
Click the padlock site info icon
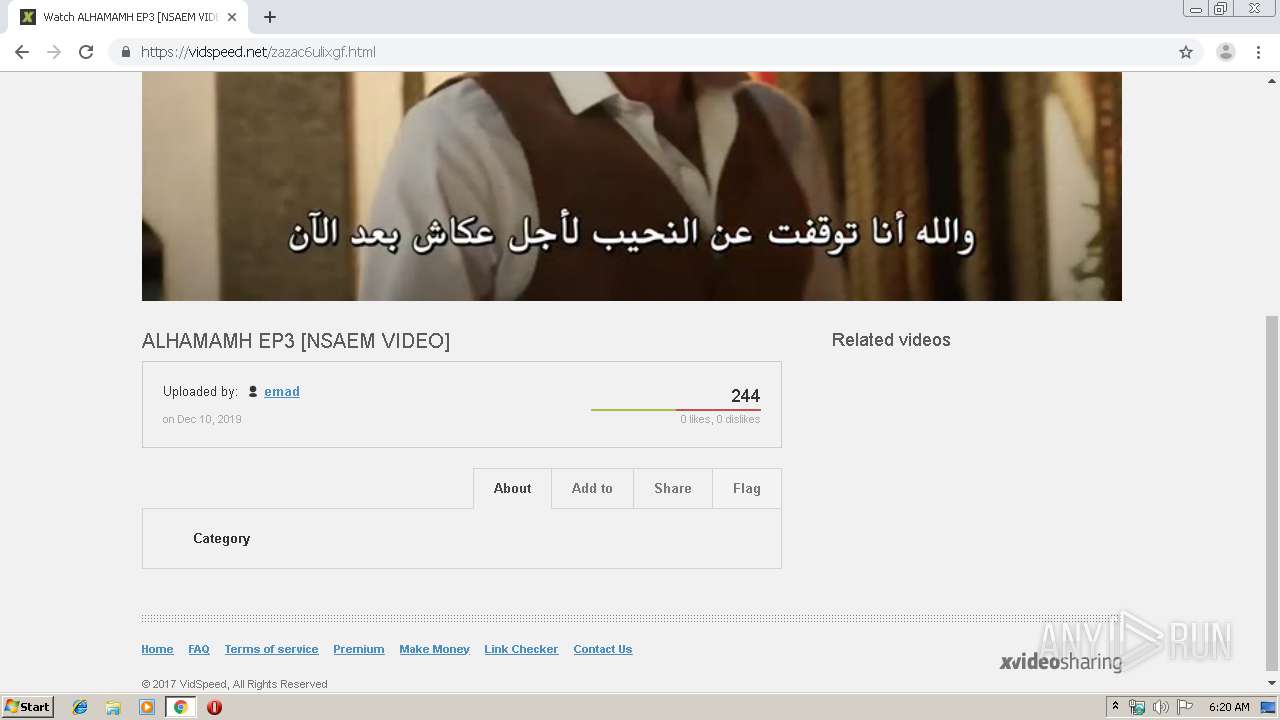coord(126,52)
